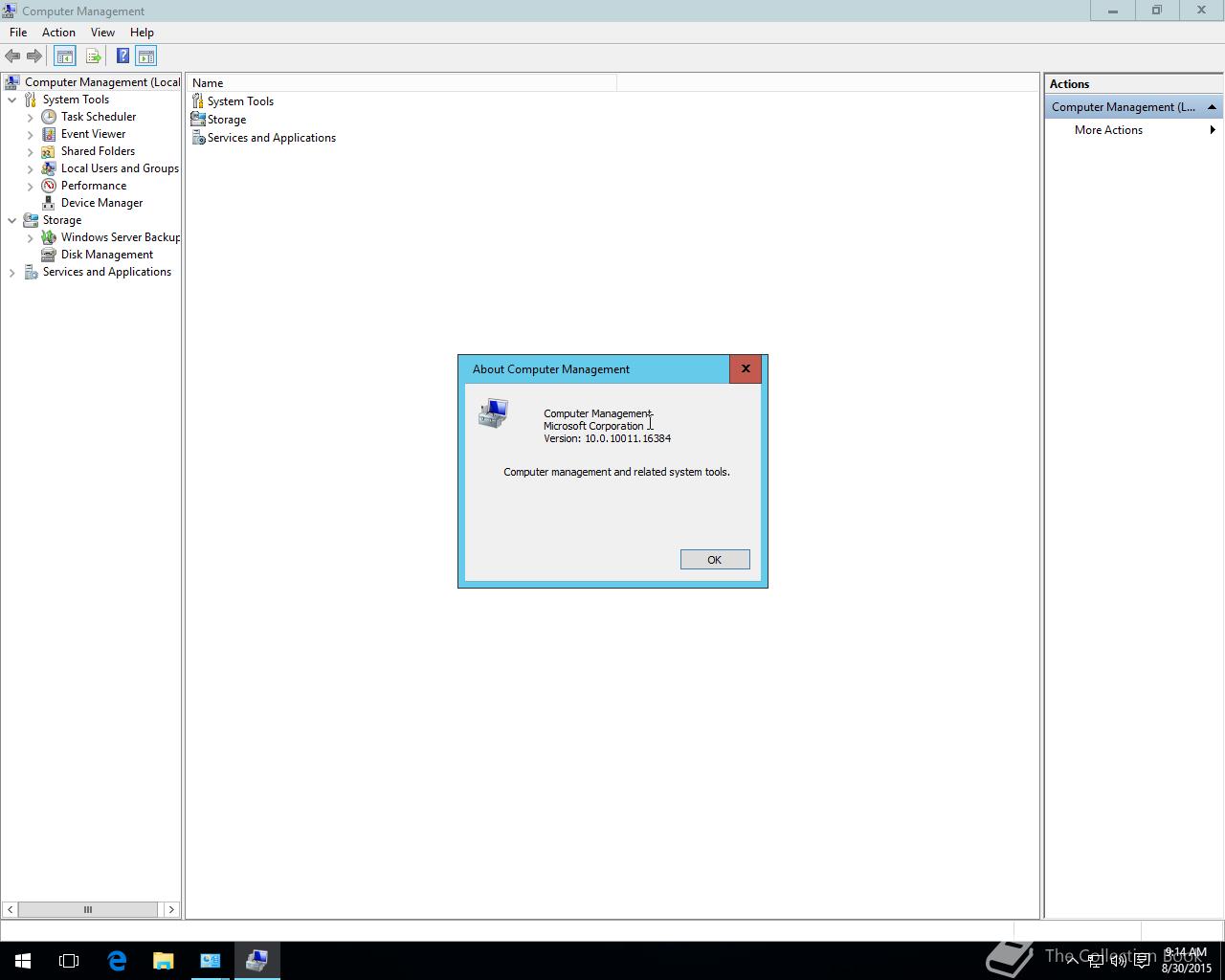Viewport: 1225px width, 980px height.
Task: Expand the Services and Applications tree node
Action: click(x=12, y=272)
